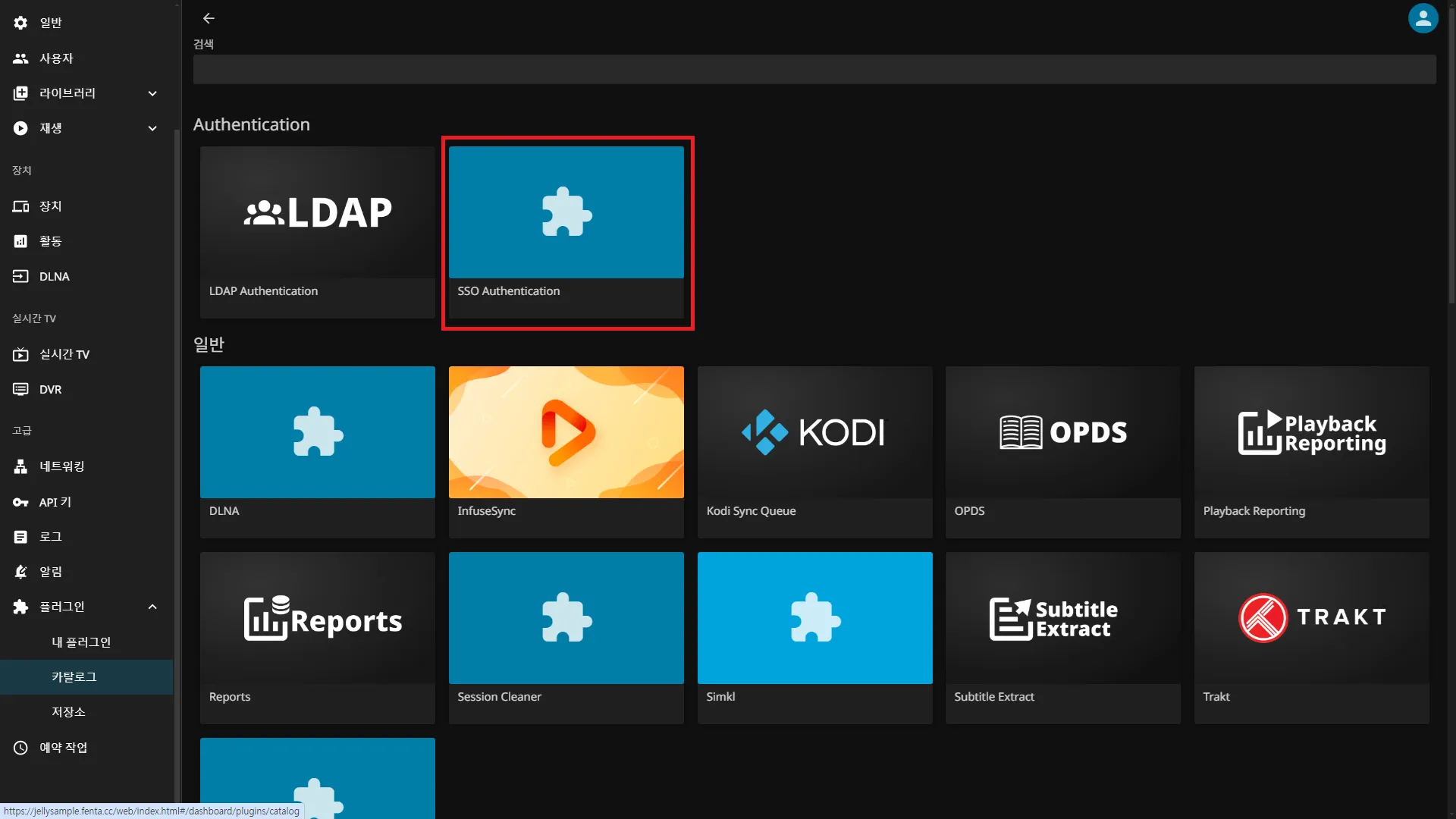Click the 실시간 TV icon in sidebar

click(x=20, y=354)
